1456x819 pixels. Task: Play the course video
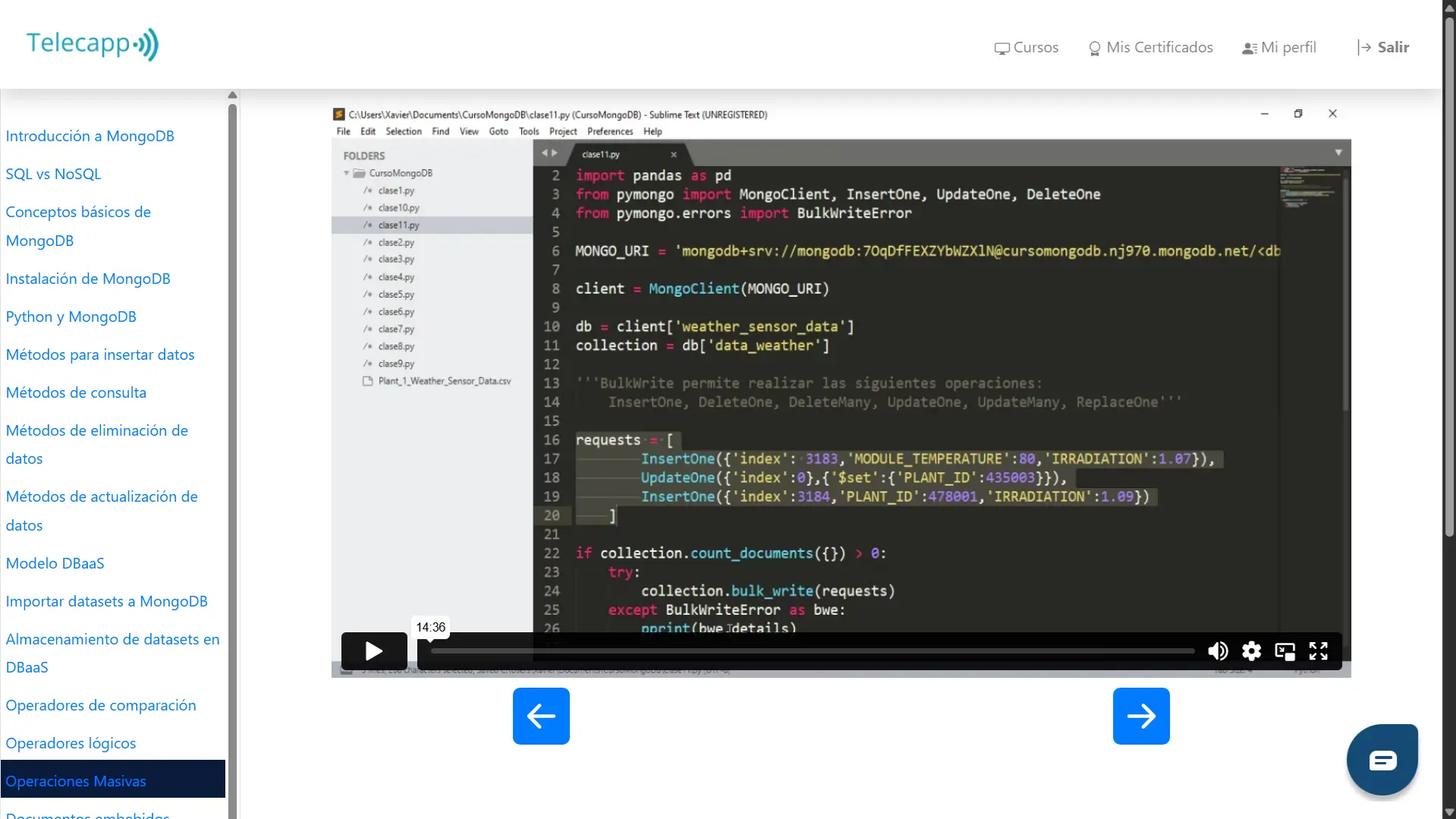tap(372, 650)
